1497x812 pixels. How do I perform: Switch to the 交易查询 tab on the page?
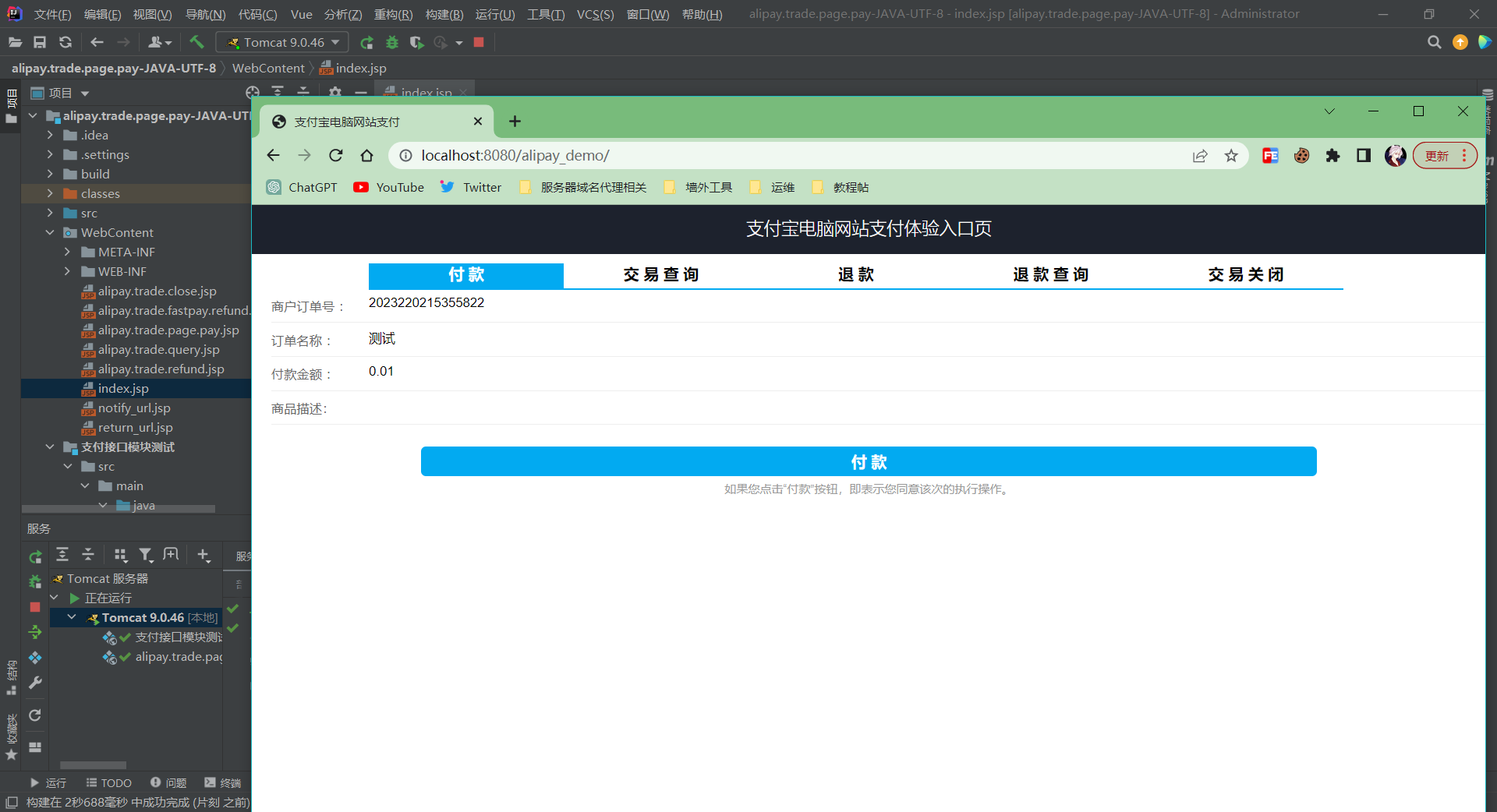pyautogui.click(x=661, y=275)
